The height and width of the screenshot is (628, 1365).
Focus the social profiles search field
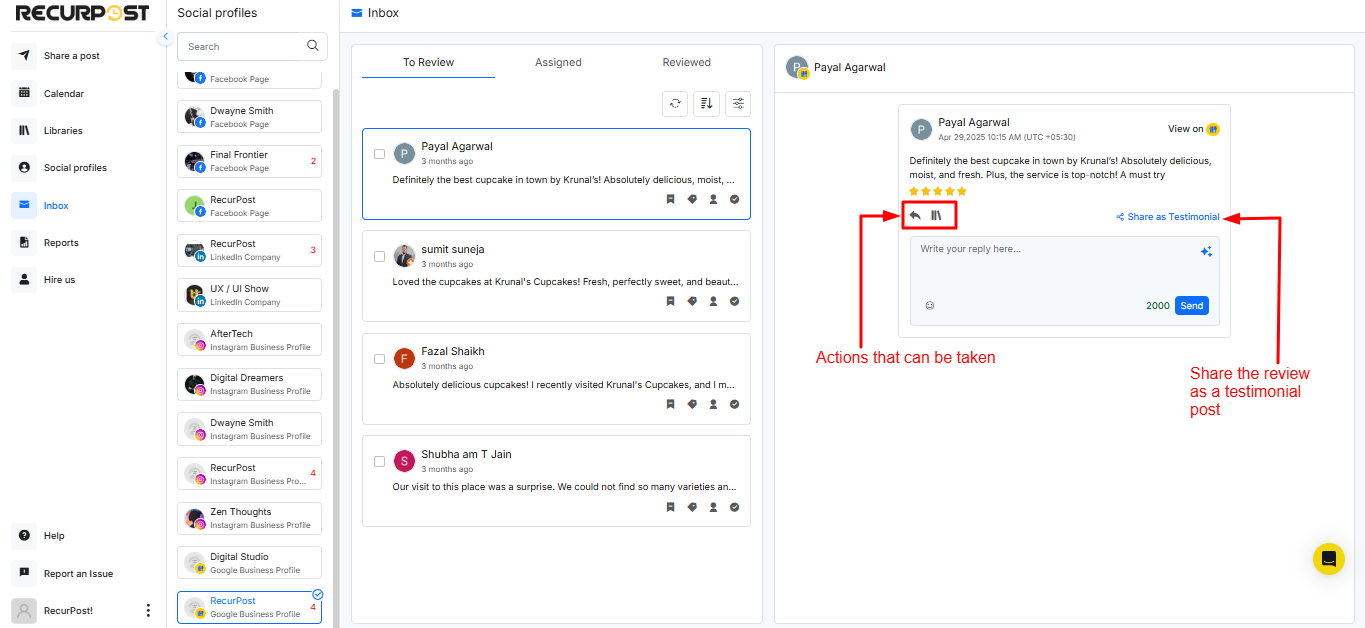[x=252, y=46]
